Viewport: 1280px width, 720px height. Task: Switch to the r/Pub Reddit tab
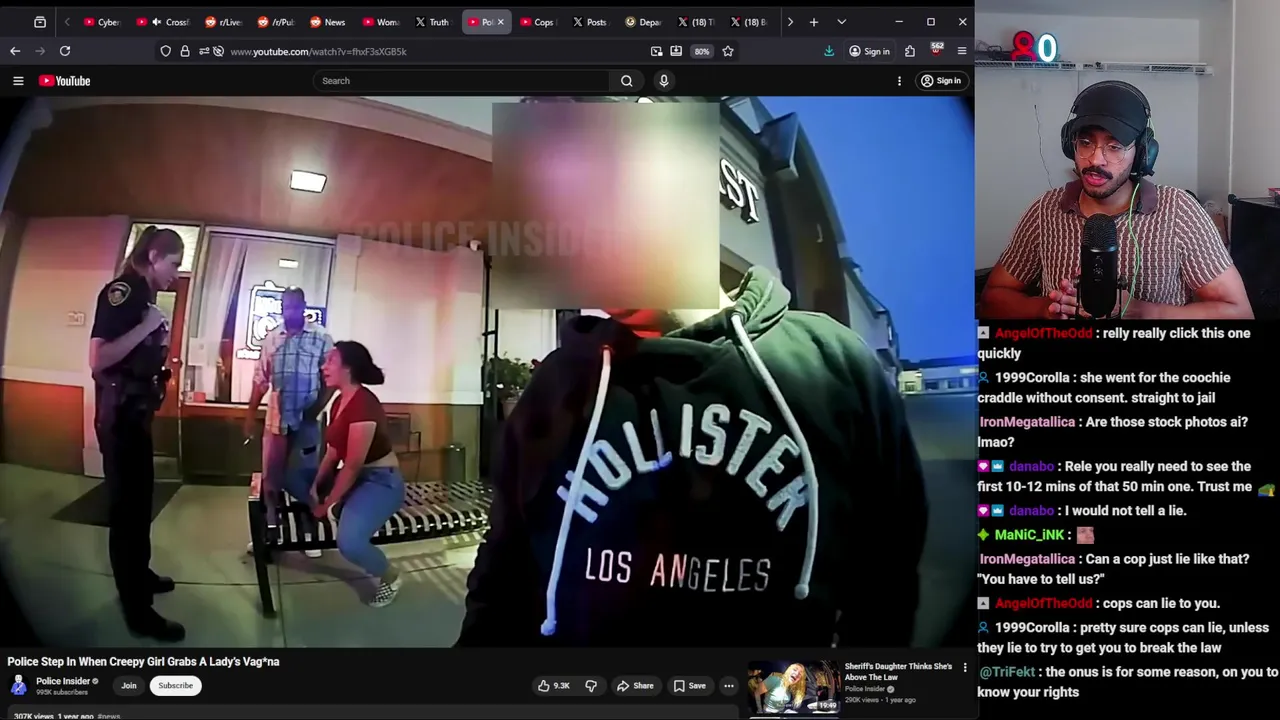[x=276, y=22]
